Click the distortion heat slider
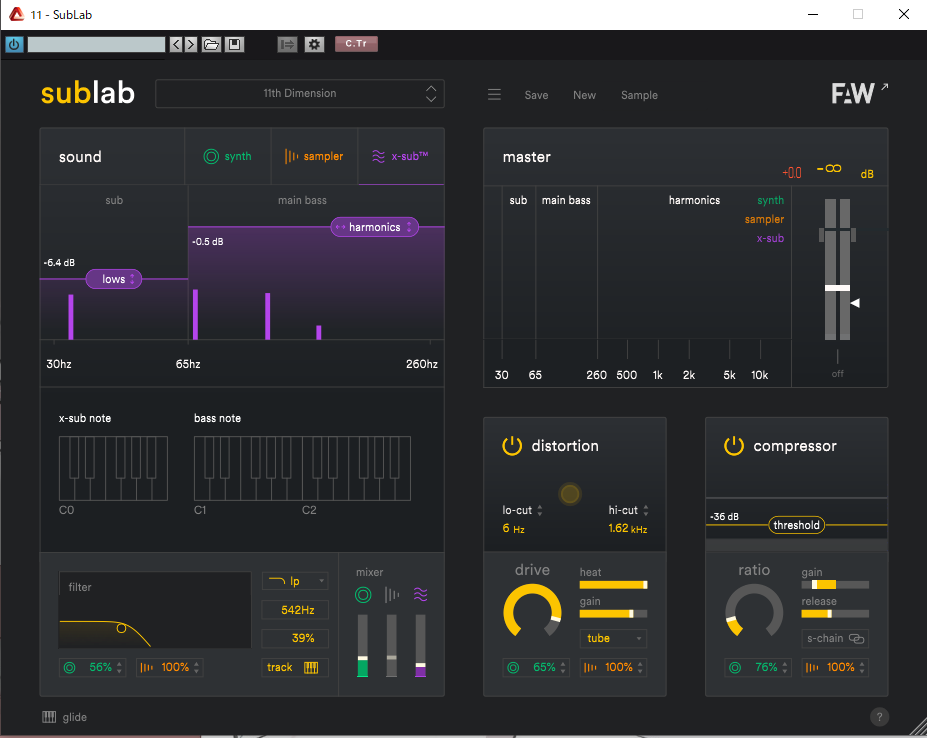 [613, 585]
